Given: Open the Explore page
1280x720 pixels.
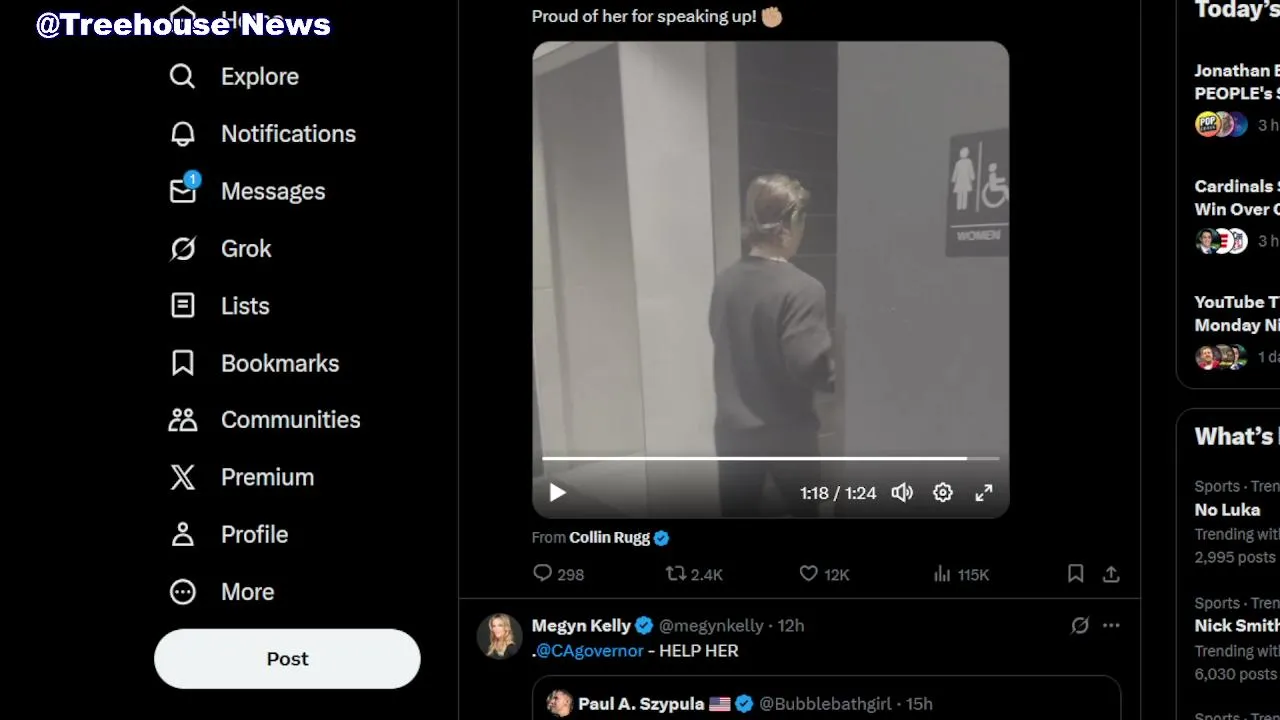Looking at the screenshot, I should tap(234, 77).
